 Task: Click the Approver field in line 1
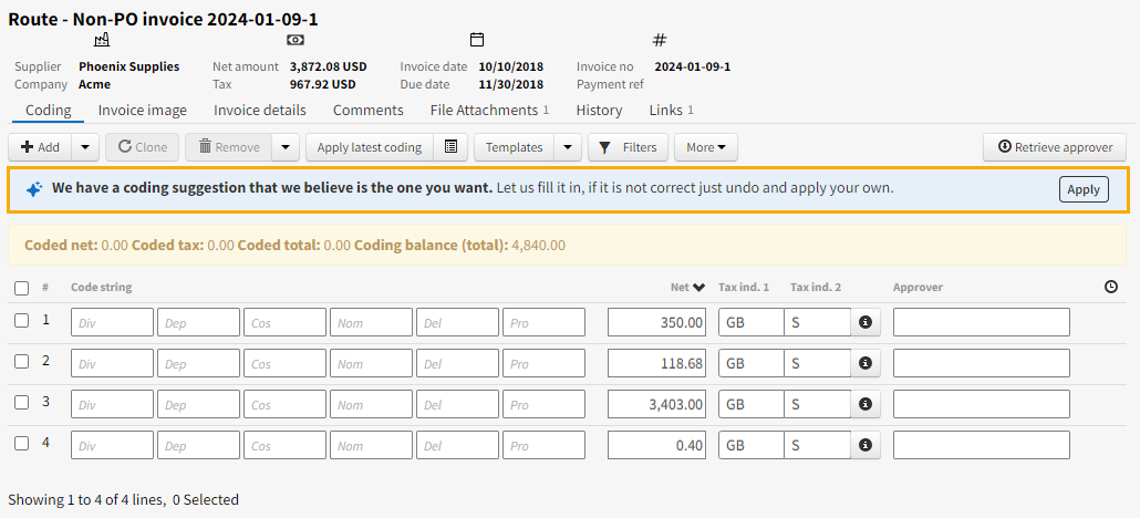coord(982,322)
